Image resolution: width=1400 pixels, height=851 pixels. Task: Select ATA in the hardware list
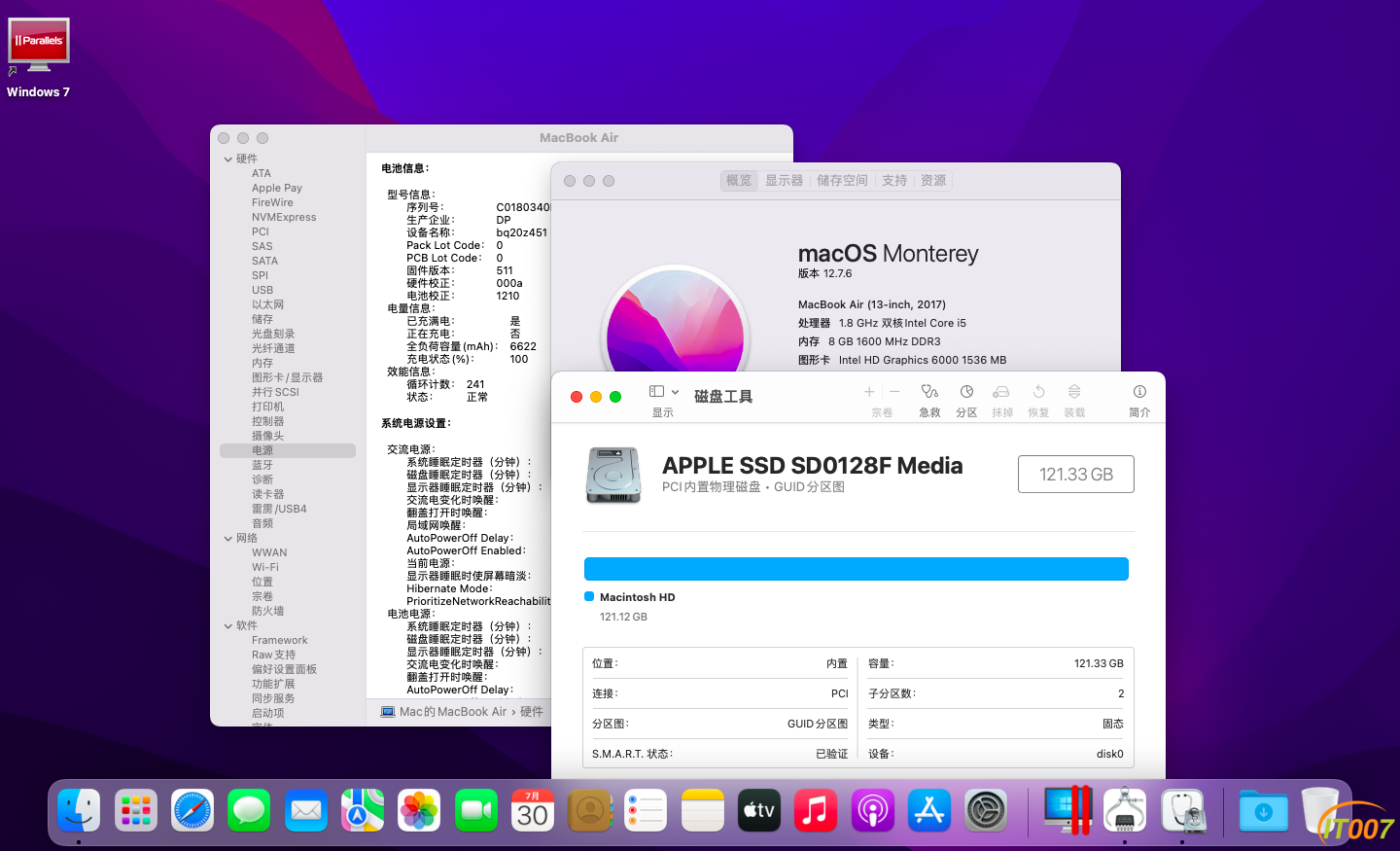click(x=262, y=173)
